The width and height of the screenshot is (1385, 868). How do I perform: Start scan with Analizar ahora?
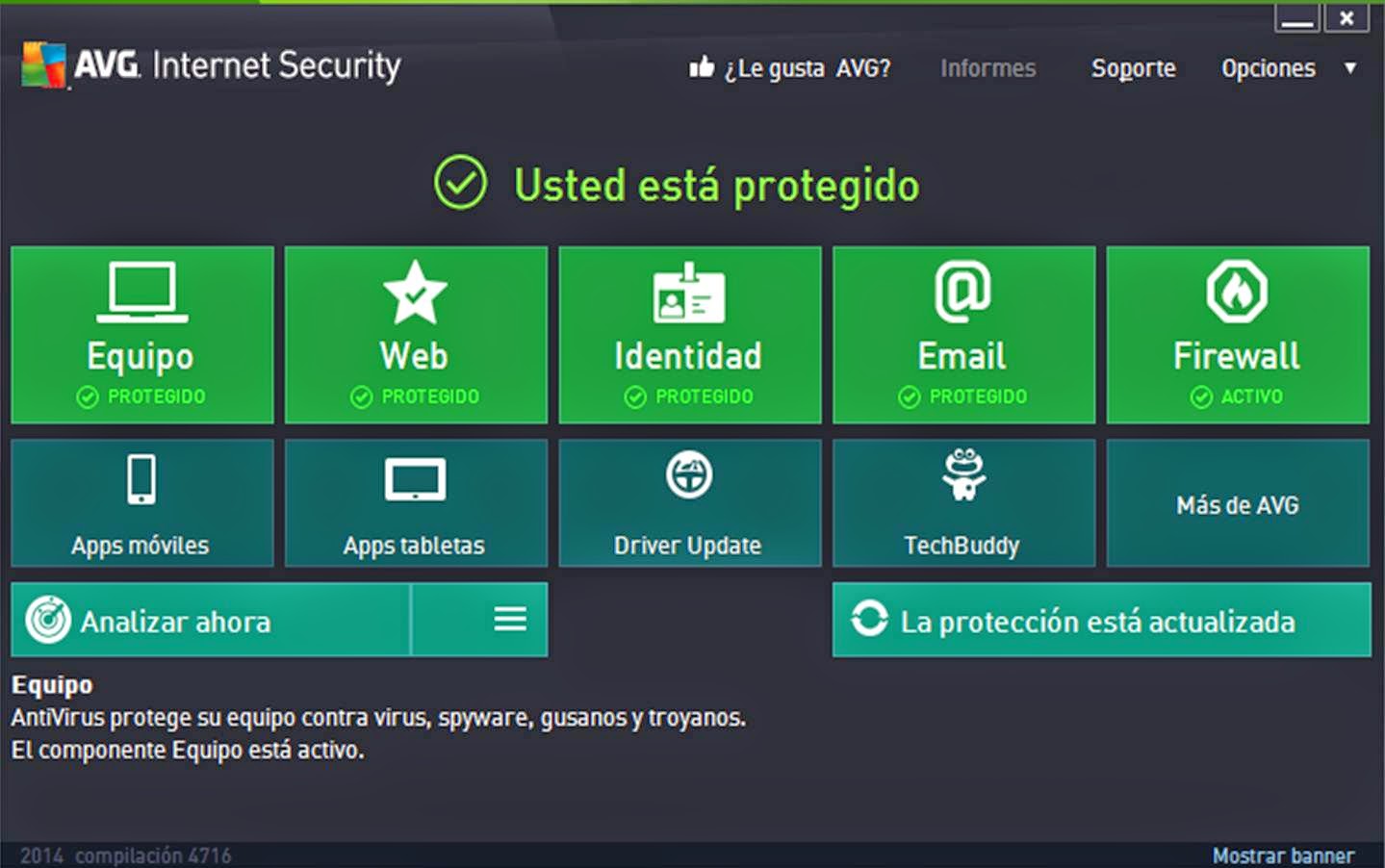(211, 620)
